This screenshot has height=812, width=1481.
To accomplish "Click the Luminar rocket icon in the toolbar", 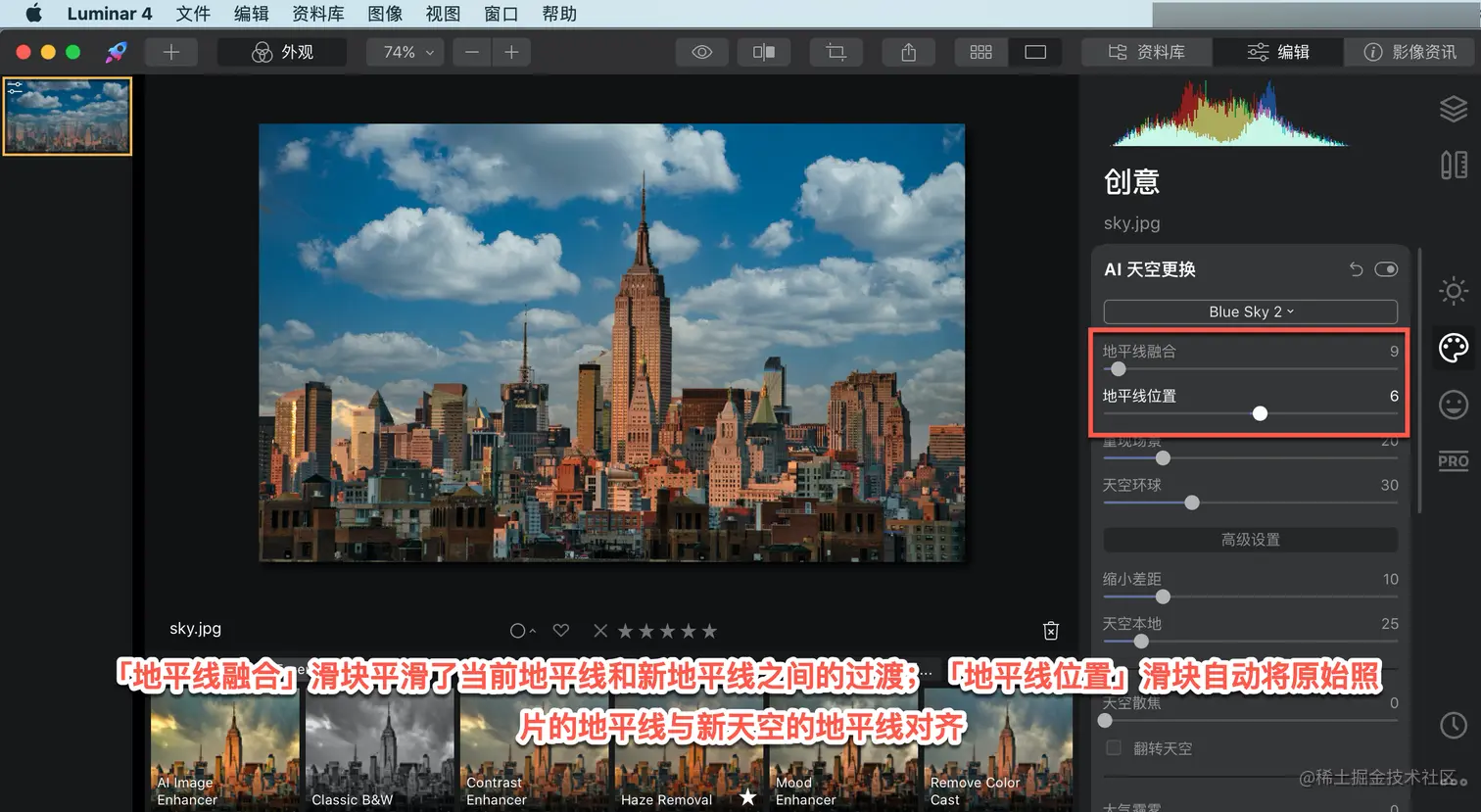I will (117, 52).
